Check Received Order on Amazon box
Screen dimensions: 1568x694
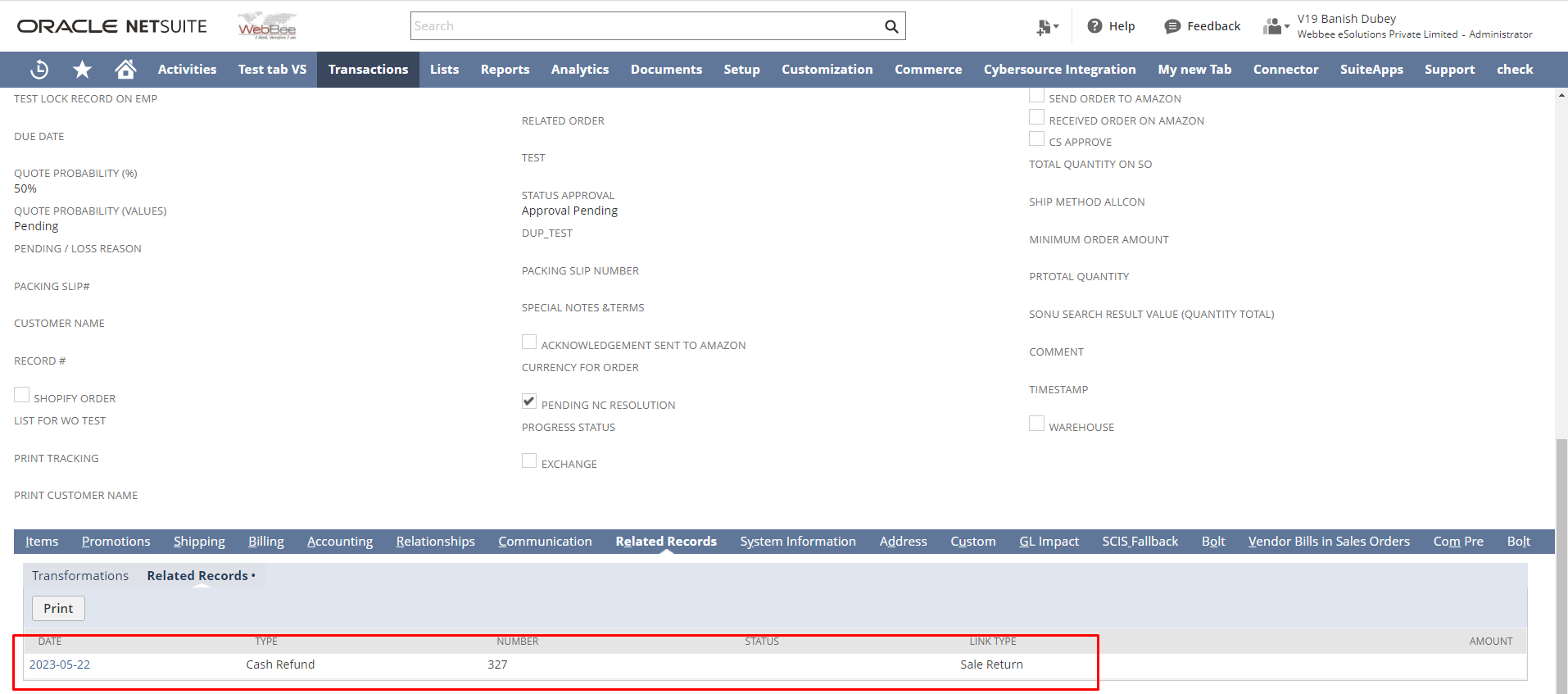pyautogui.click(x=1036, y=117)
